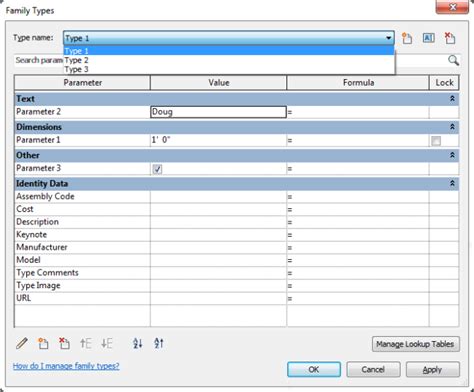Click the Apply button
This screenshot has width=474, height=392.
point(432,369)
